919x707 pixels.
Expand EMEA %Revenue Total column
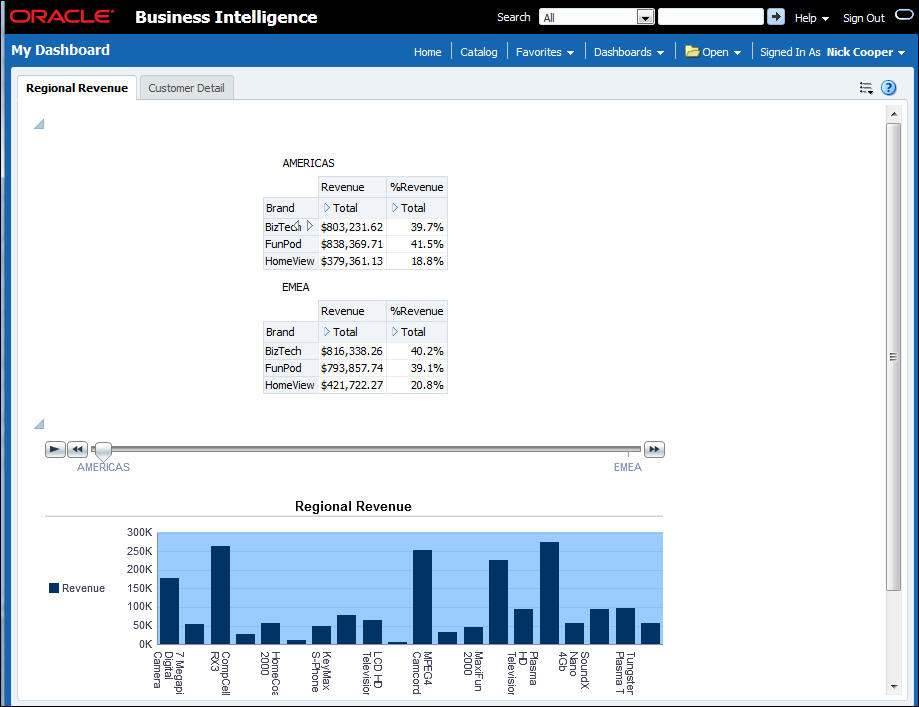[x=394, y=332]
